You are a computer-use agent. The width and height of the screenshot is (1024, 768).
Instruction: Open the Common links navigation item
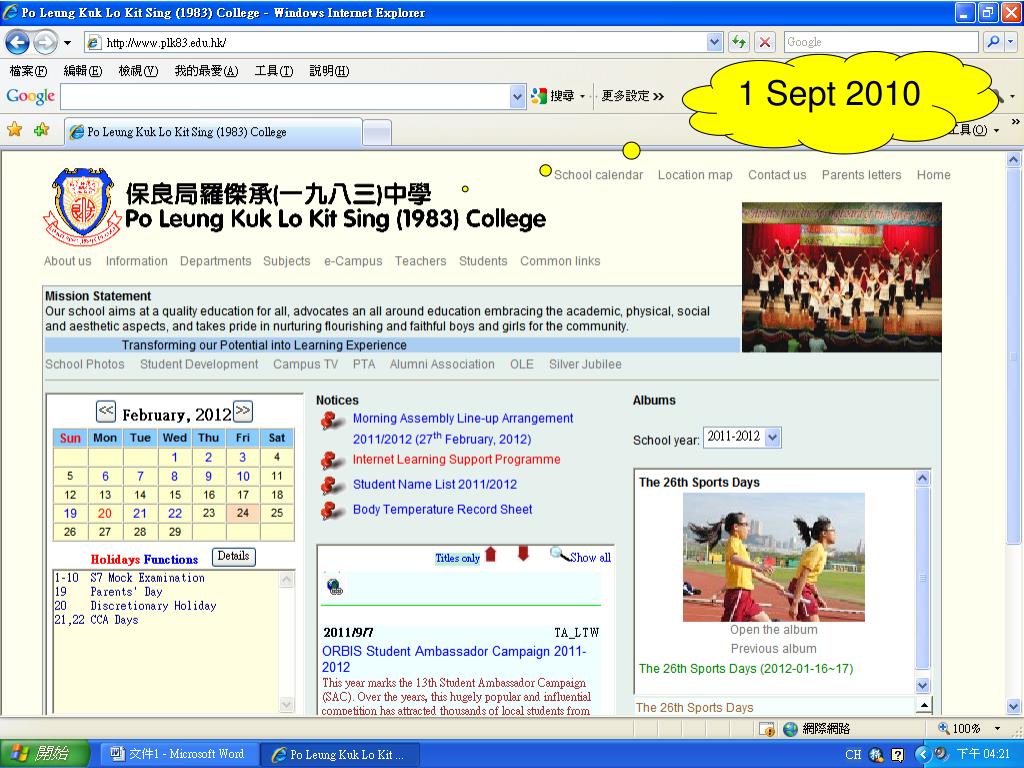(560, 261)
